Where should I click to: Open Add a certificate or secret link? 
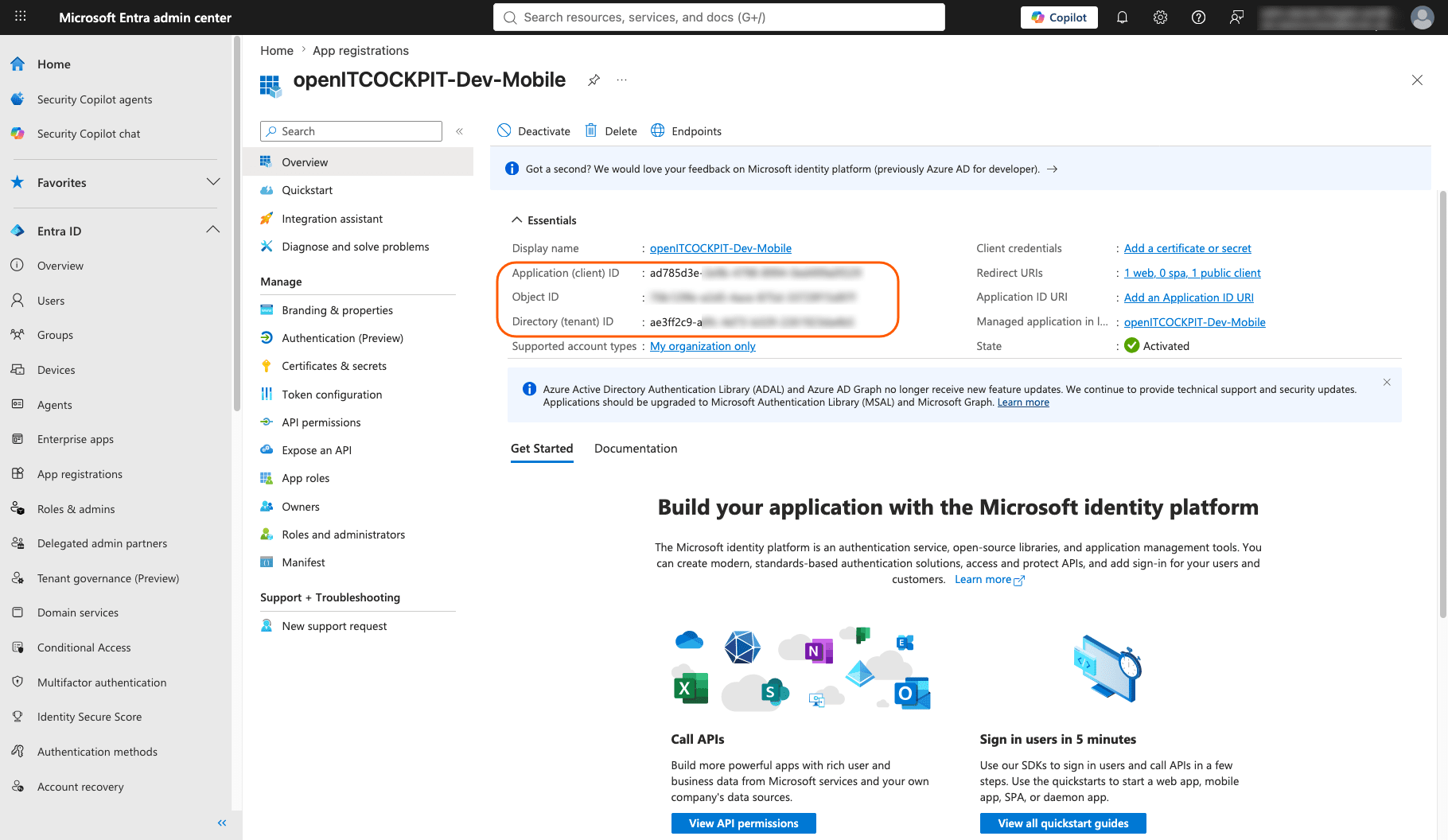1187,248
